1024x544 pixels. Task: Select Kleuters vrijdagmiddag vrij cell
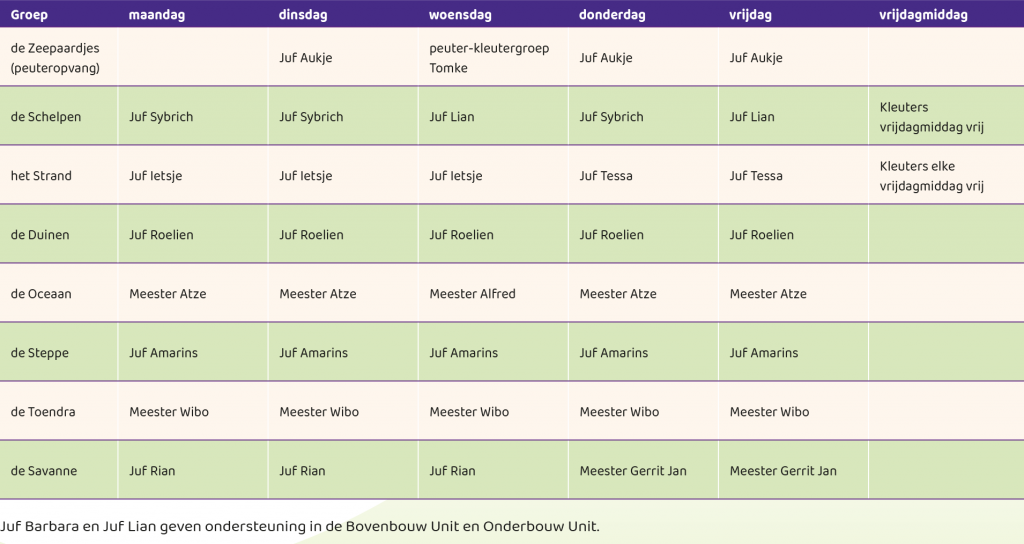[x=932, y=117]
